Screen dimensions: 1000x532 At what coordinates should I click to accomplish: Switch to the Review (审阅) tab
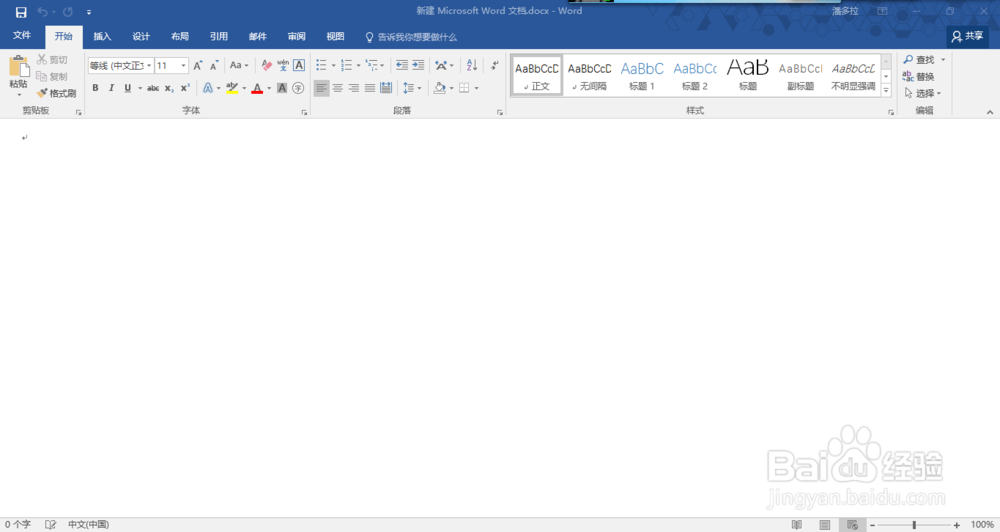coord(297,36)
